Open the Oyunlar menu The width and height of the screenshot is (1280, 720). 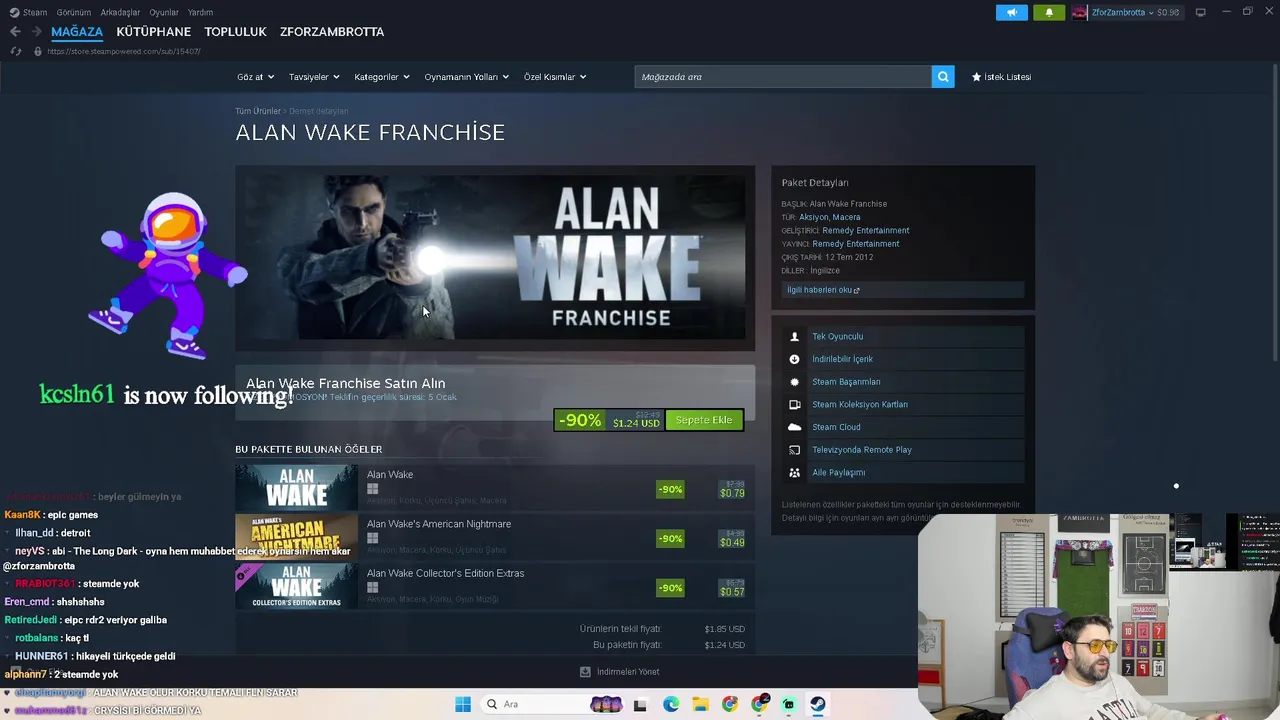(x=164, y=12)
